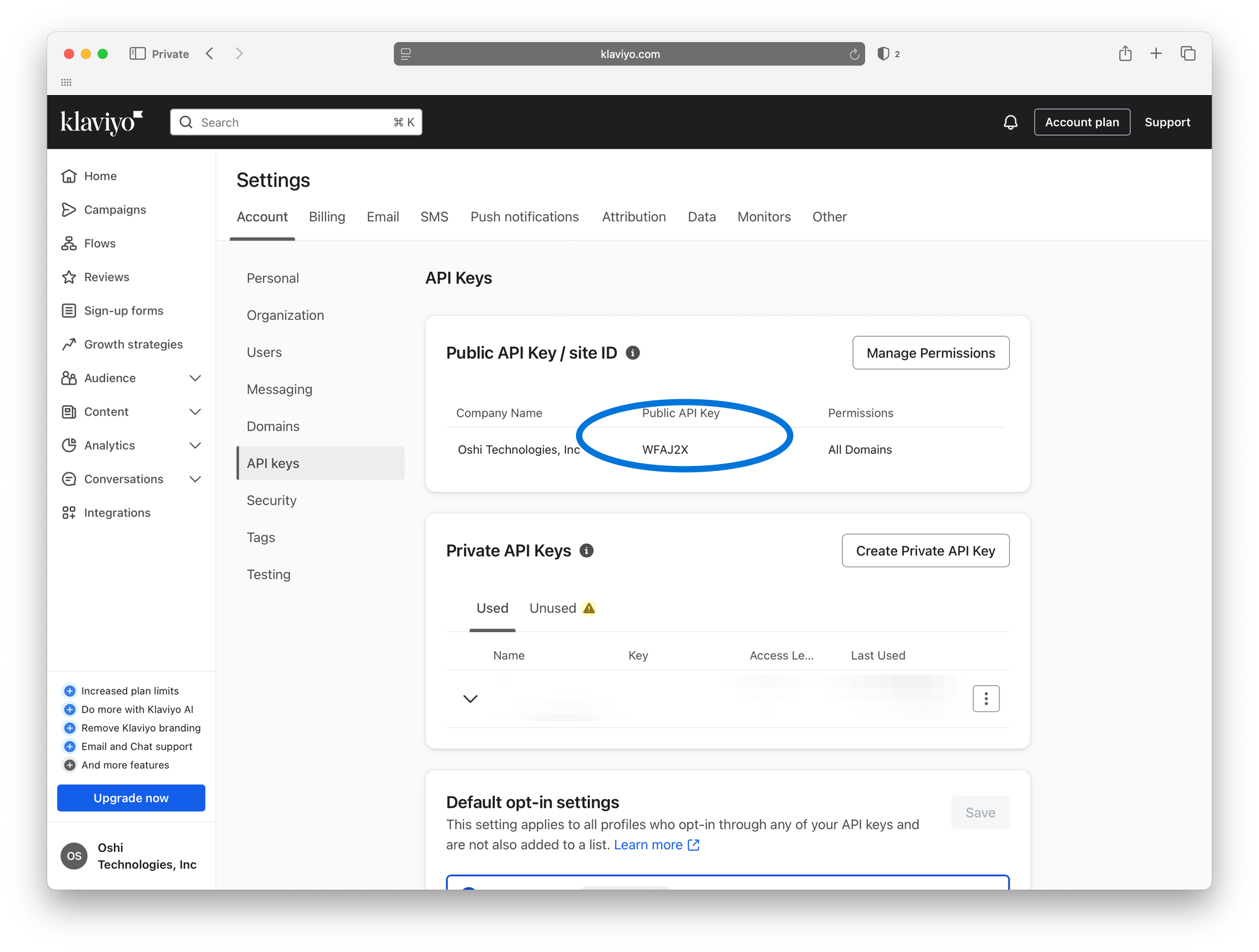Open the Other settings tab

pos(830,217)
